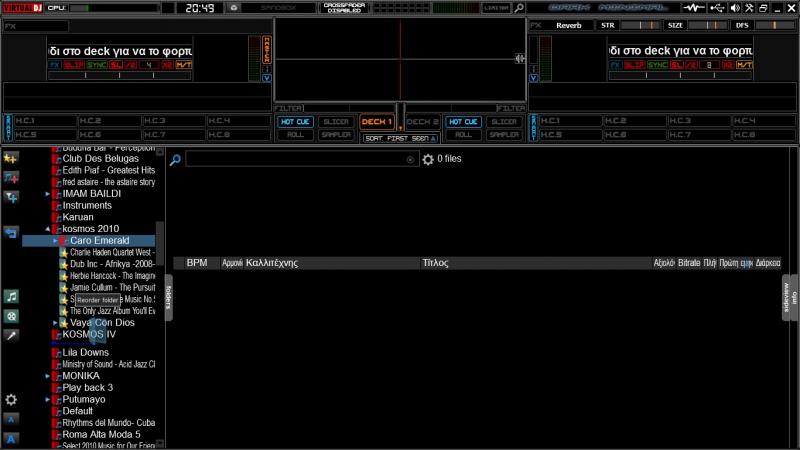
Task: Collapse the kosmos 2010 folder
Action: point(48,229)
